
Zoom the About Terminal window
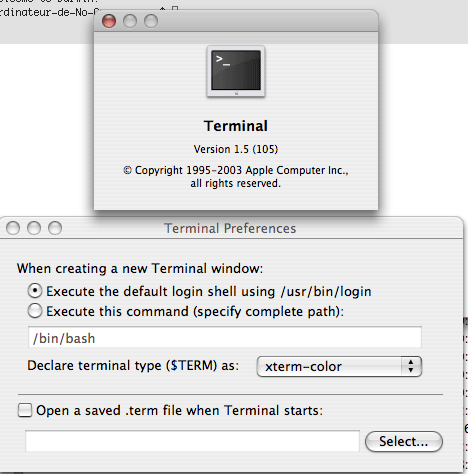[151, 21]
